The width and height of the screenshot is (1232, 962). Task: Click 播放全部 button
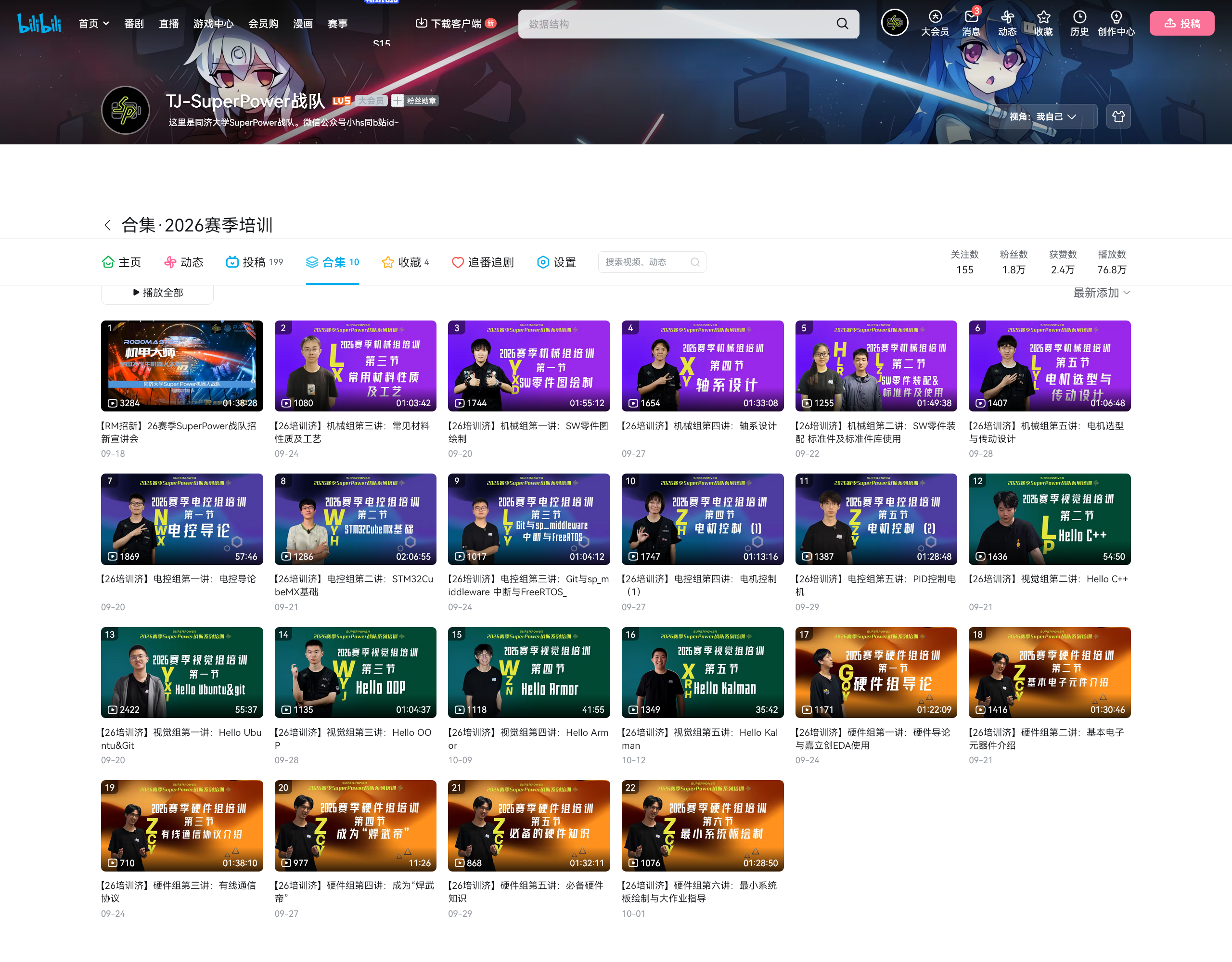click(157, 293)
